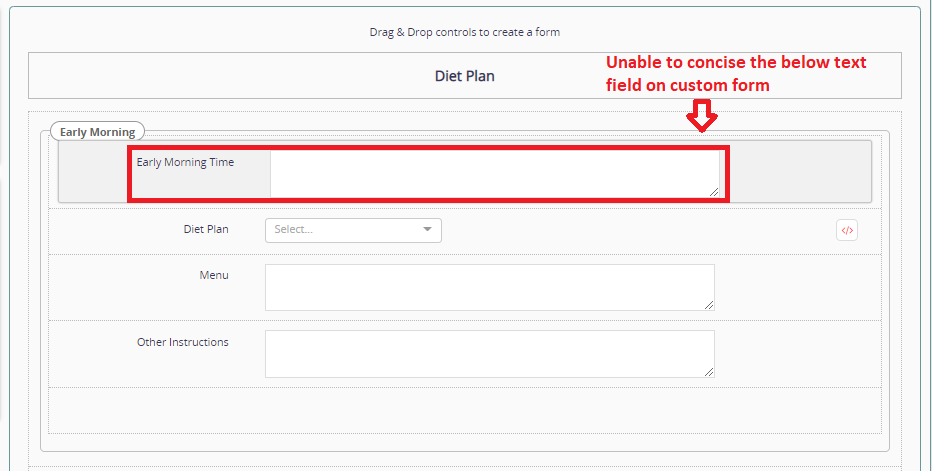Screen dimensions: 932x471
Task: Focus the Menu text area
Action: point(489,287)
